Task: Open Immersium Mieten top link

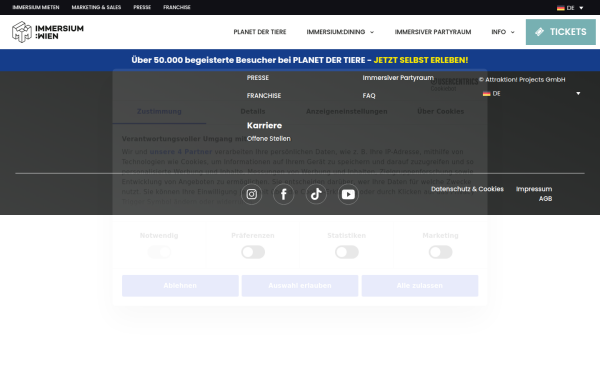Action: (36, 7)
